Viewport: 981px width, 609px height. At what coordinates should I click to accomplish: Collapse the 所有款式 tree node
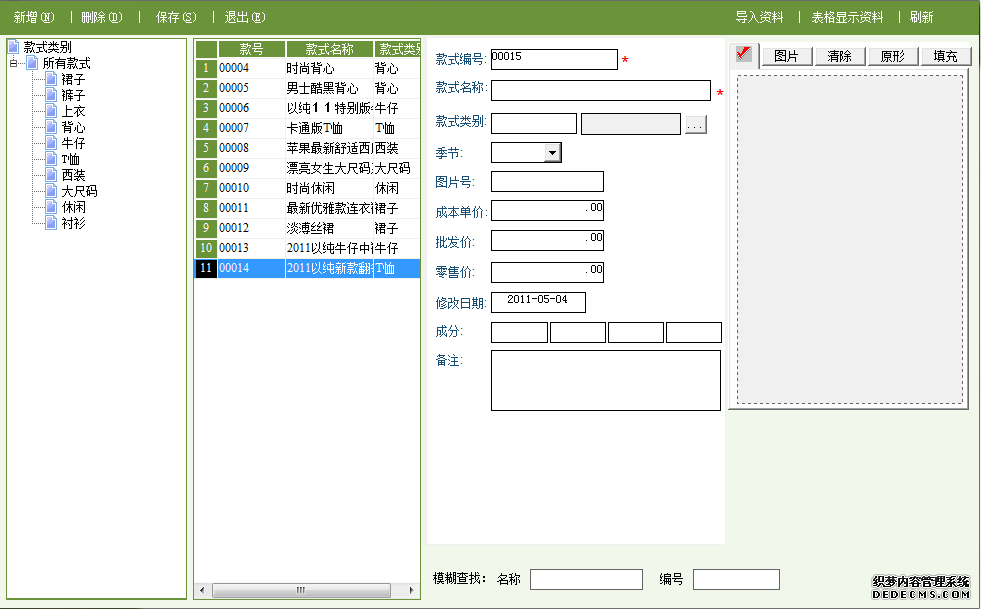tap(13, 63)
